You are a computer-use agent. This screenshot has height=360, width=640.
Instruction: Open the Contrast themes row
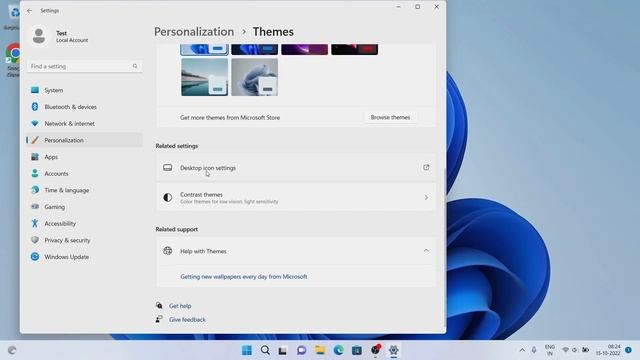[x=296, y=198]
